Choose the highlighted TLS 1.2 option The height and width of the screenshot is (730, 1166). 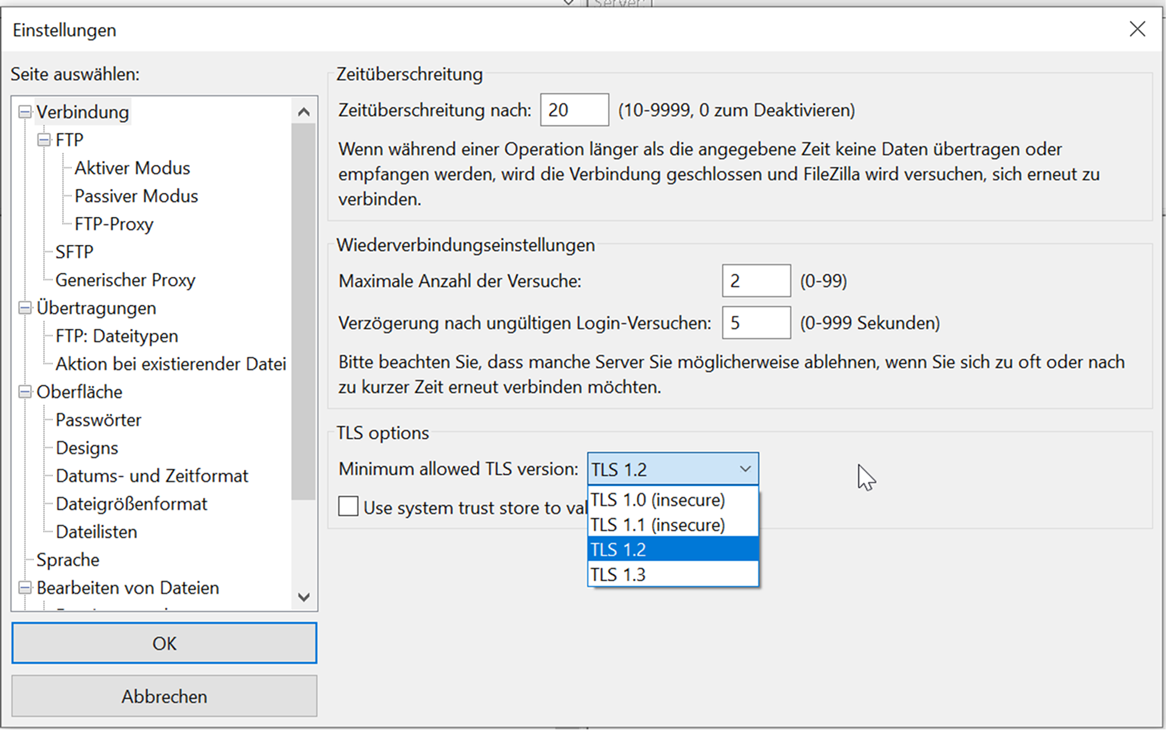(x=673, y=549)
